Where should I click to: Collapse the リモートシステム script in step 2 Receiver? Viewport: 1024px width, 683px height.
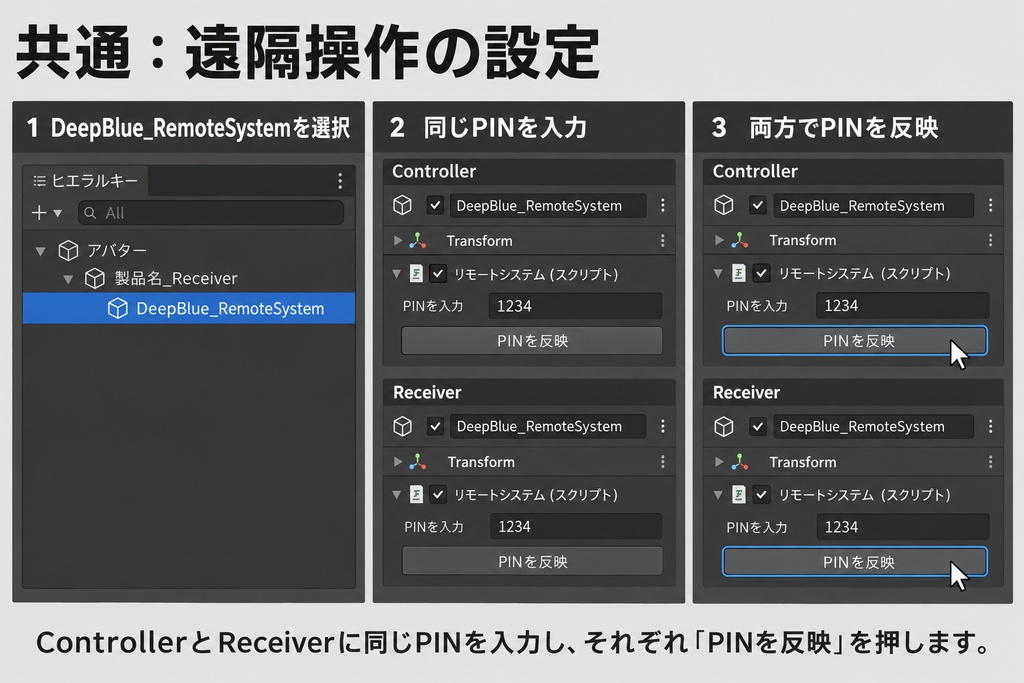click(x=397, y=494)
